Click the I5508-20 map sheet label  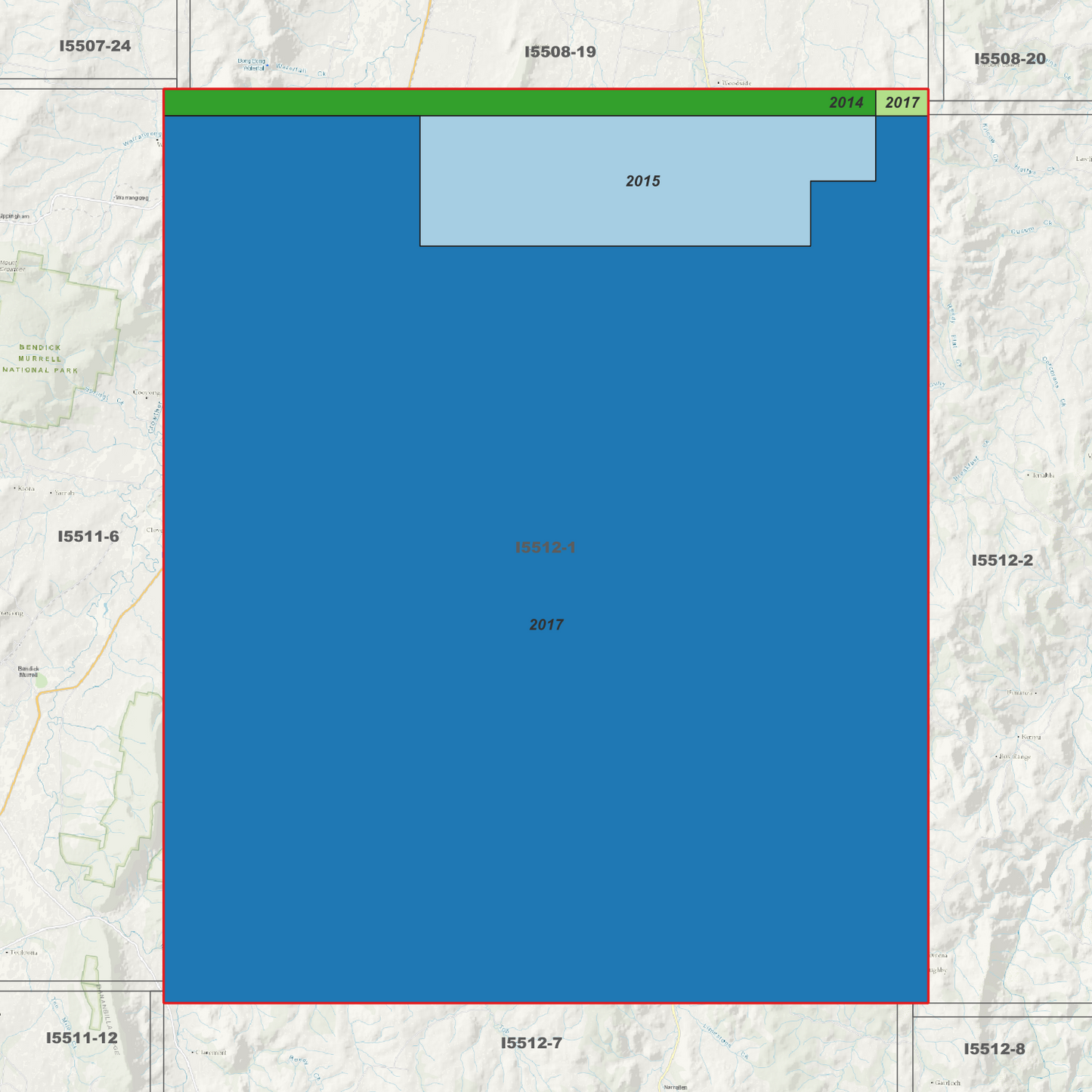click(1010, 59)
